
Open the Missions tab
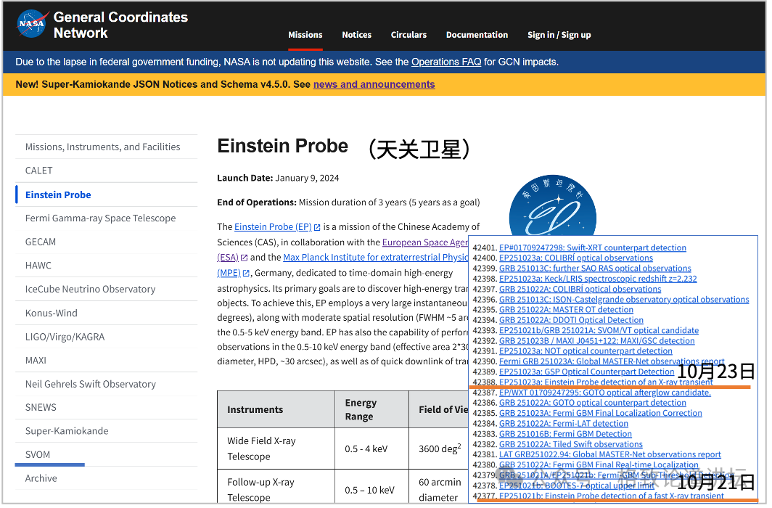tap(306, 35)
